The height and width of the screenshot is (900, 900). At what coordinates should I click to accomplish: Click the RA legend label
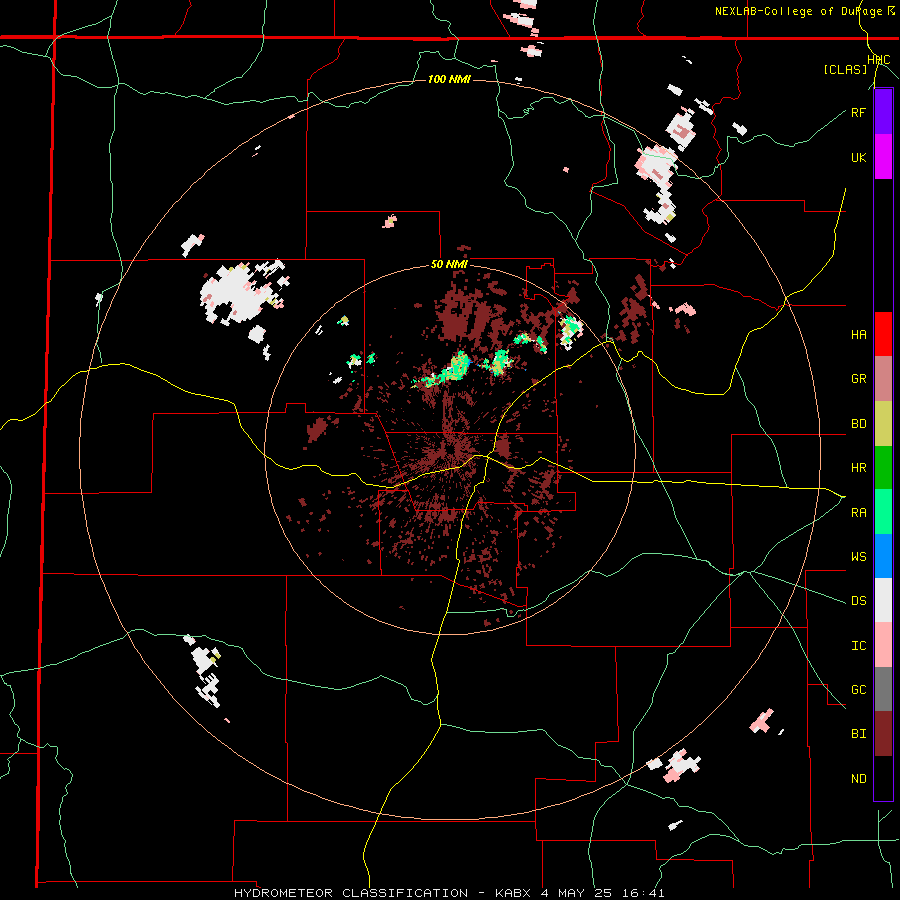pos(858,513)
